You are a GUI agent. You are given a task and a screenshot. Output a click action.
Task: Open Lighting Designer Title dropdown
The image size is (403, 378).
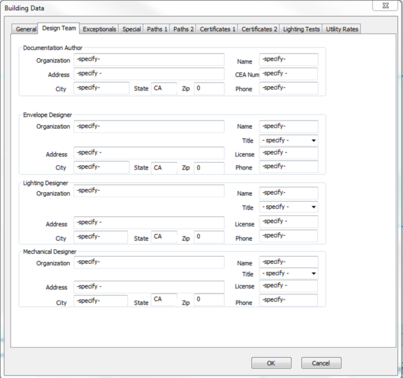(289, 207)
